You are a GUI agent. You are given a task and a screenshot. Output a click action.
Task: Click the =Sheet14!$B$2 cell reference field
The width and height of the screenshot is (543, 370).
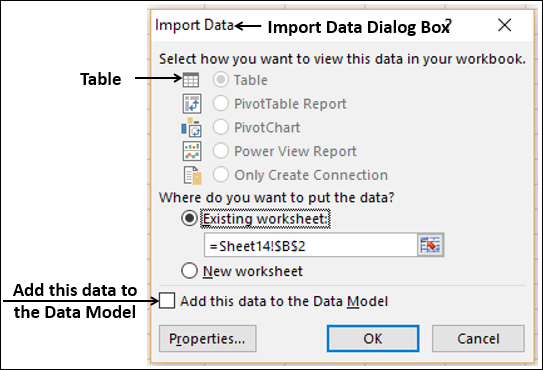[x=311, y=245]
